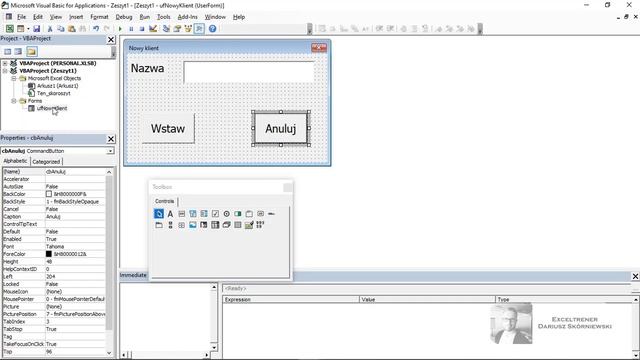
Task: Open the Properties Window toolbar icon
Action: click(177, 29)
